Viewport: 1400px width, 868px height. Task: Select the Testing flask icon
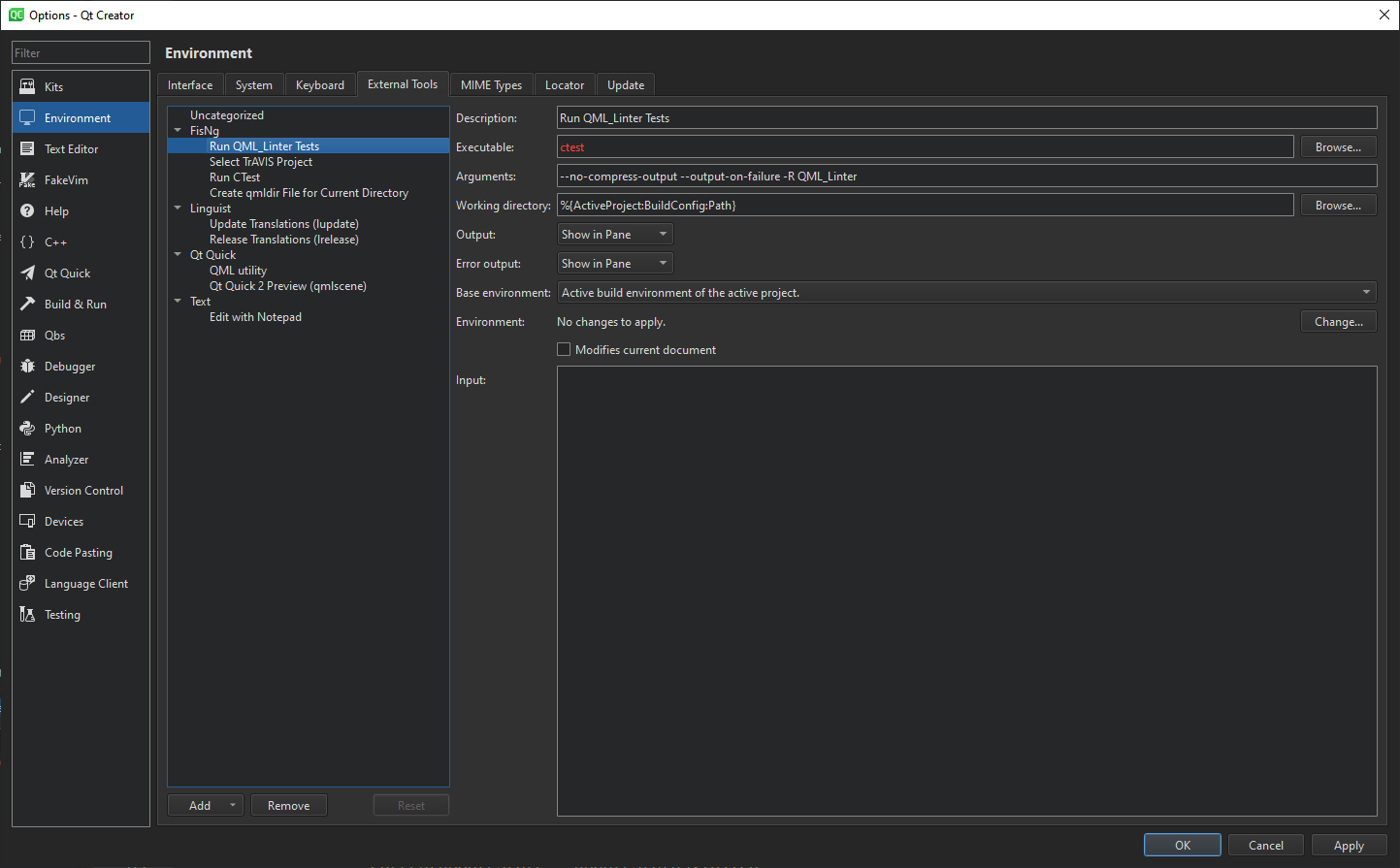pyautogui.click(x=28, y=614)
